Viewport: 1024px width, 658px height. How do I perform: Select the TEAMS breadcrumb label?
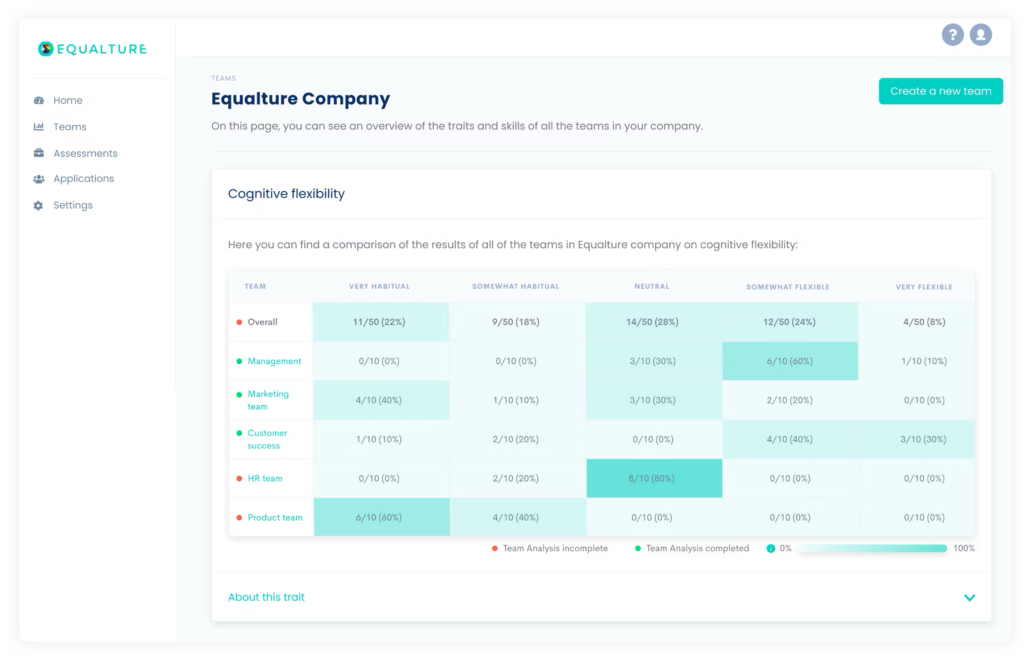(x=223, y=78)
